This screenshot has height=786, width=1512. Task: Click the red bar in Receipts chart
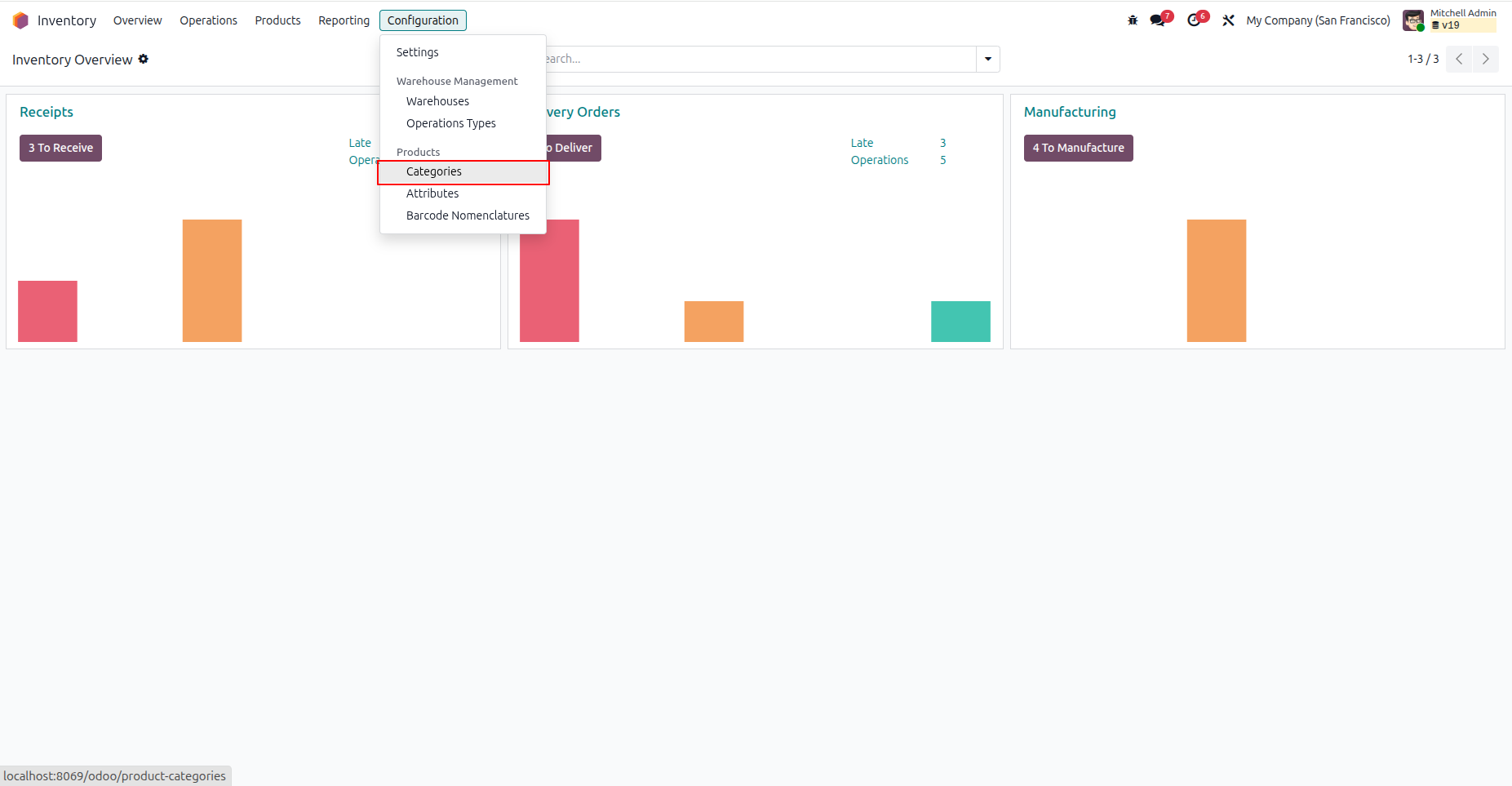tap(47, 311)
